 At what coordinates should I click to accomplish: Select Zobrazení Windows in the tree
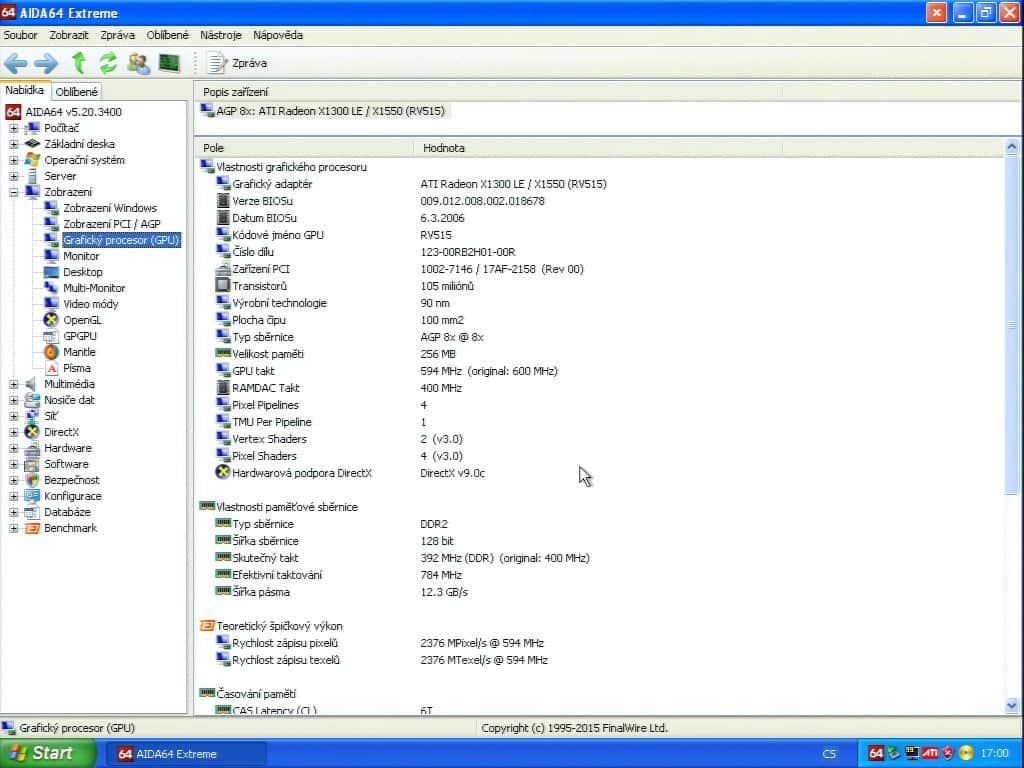110,208
